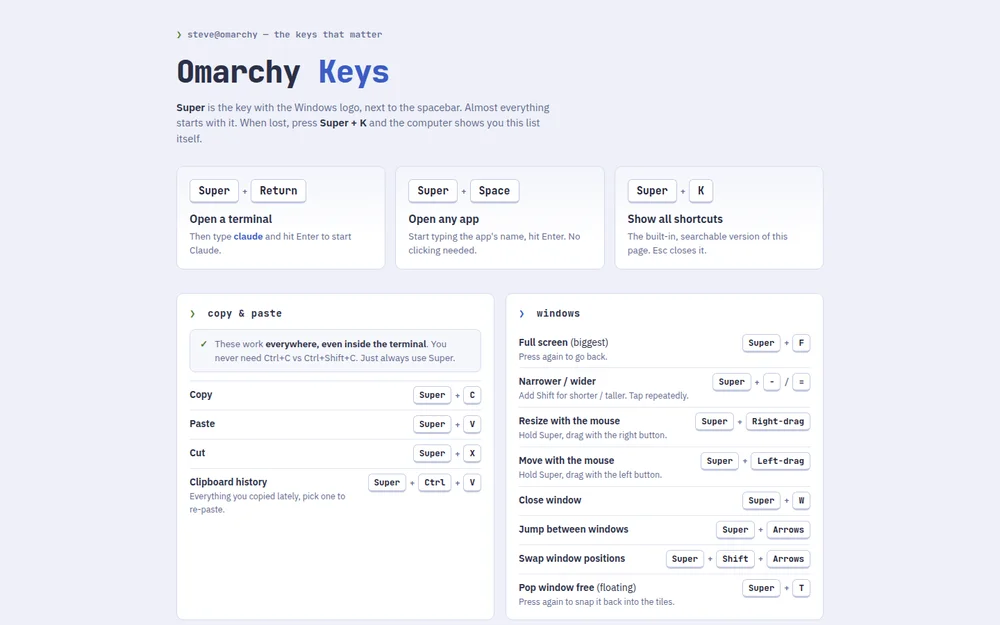Click the "Jump between windows" label
Image resolution: width=1000 pixels, height=625 pixels.
point(573,529)
